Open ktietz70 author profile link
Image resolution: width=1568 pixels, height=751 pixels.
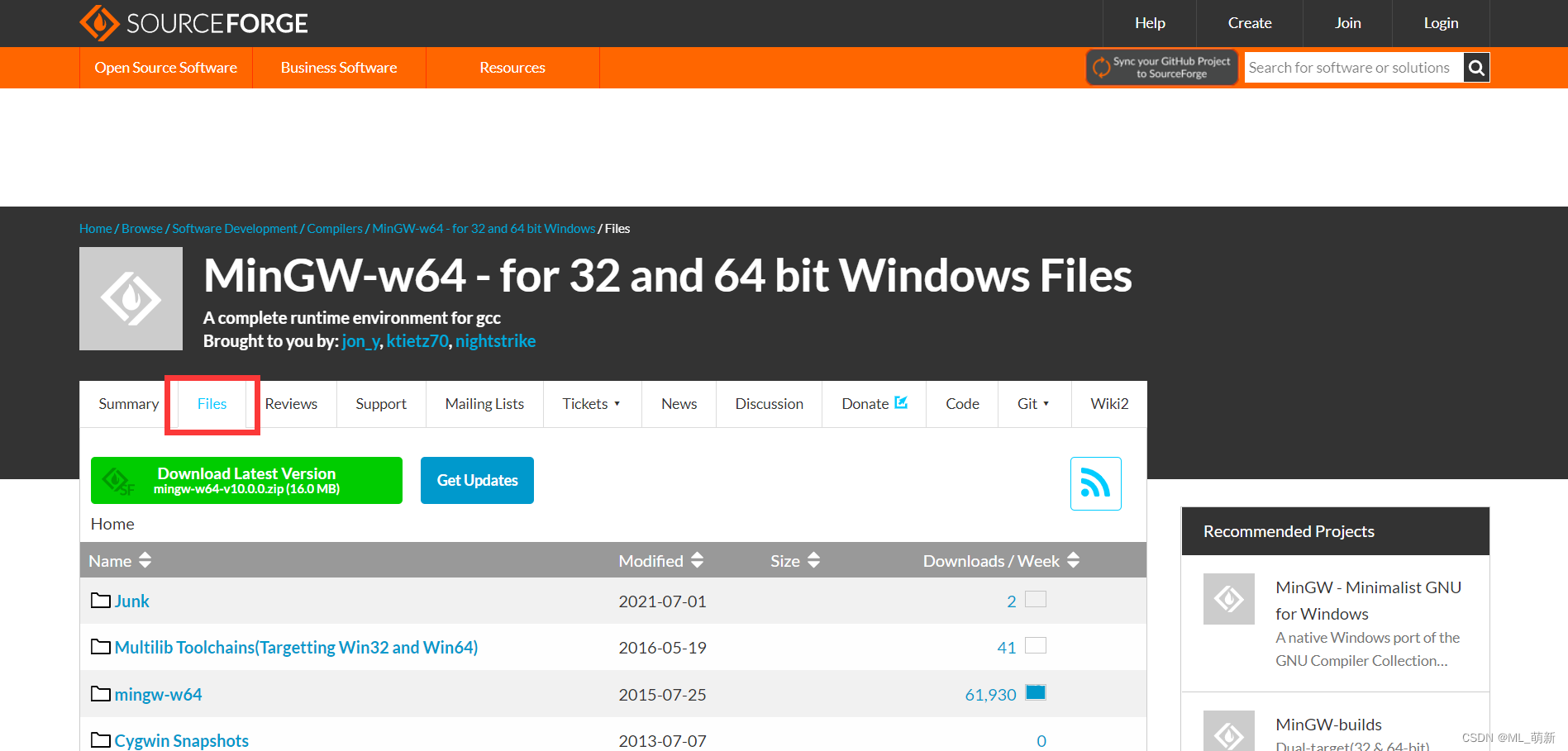[x=417, y=341]
